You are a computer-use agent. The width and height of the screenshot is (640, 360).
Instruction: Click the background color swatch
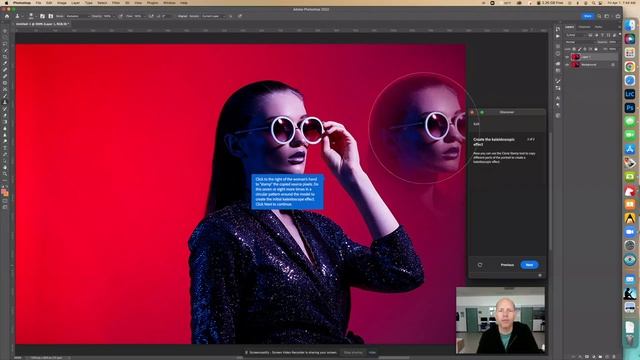tap(6, 193)
